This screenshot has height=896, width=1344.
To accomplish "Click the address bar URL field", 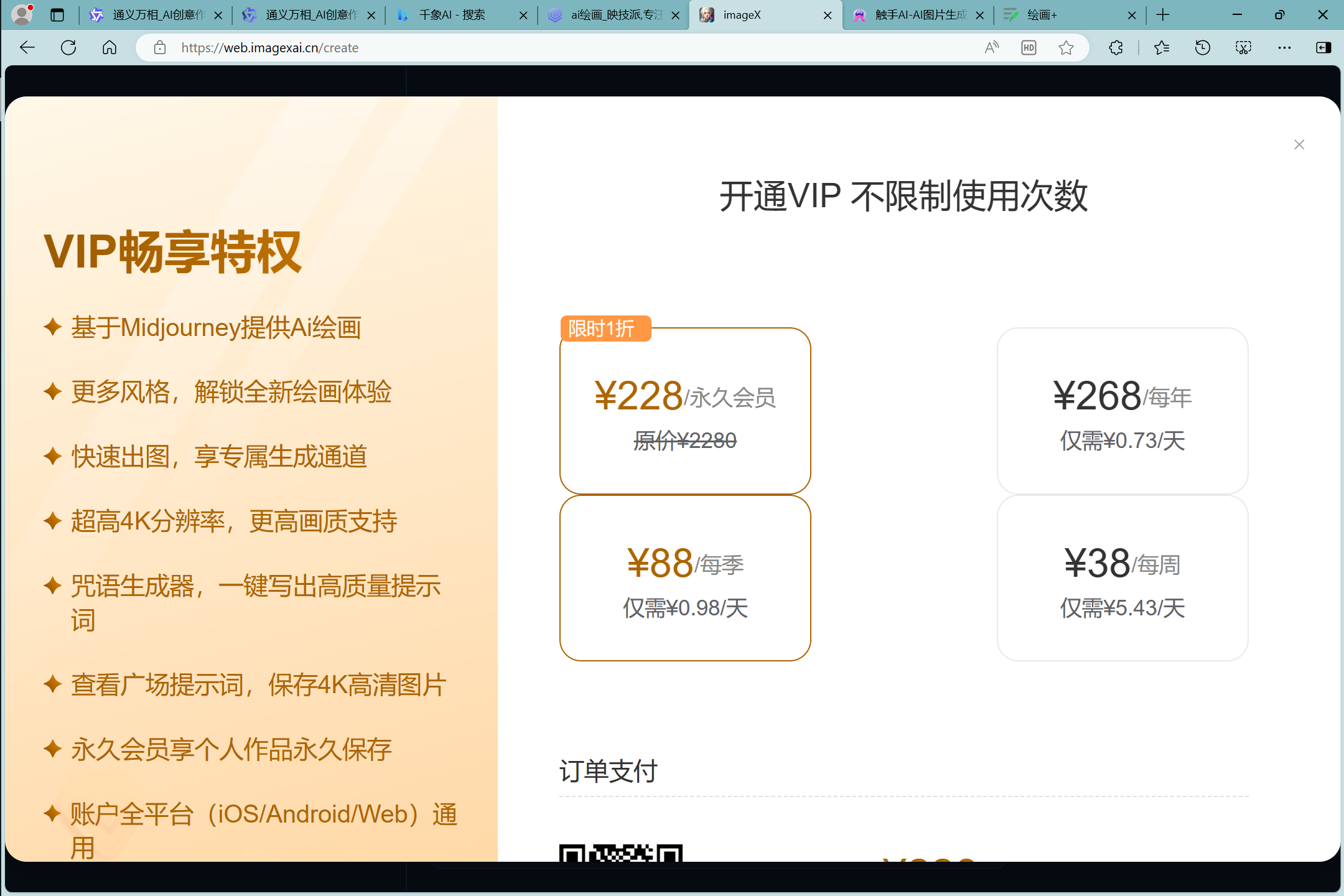I will click(x=560, y=48).
